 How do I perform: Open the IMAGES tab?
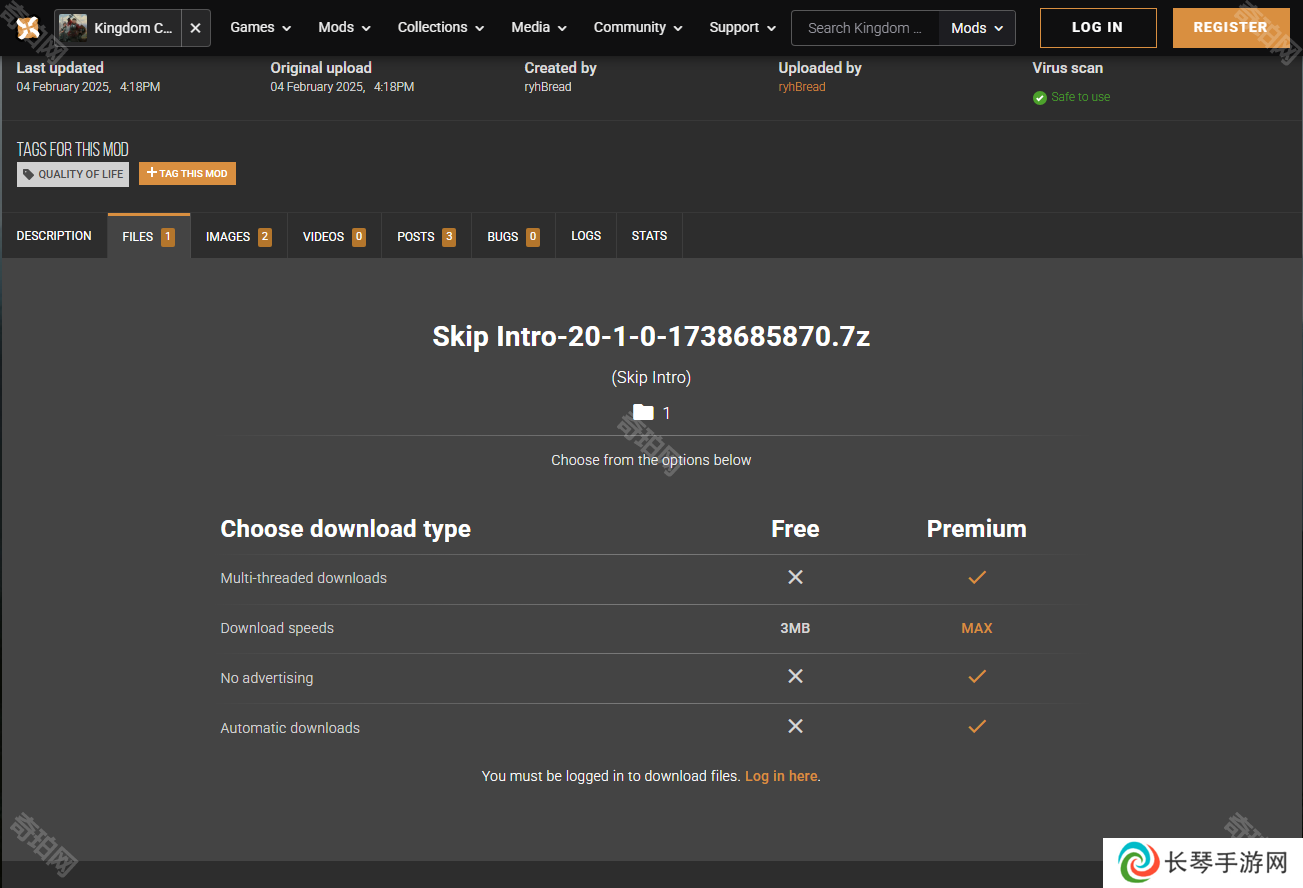[239, 236]
